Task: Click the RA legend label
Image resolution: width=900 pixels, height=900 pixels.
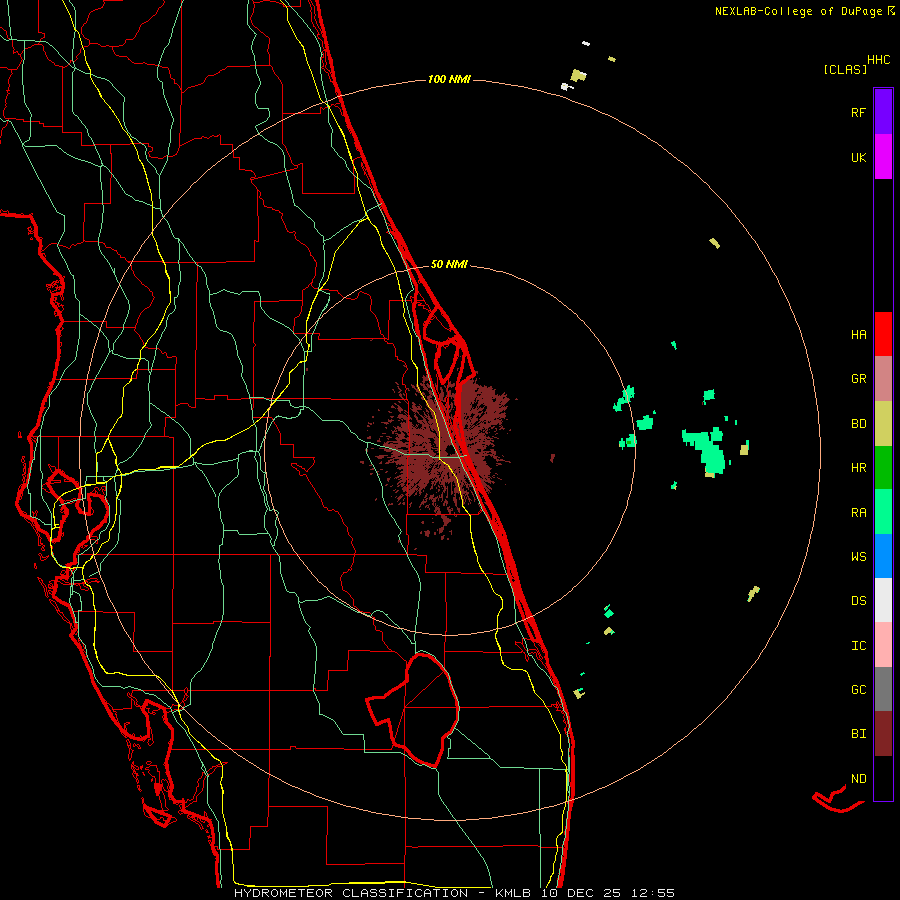Action: [x=859, y=513]
